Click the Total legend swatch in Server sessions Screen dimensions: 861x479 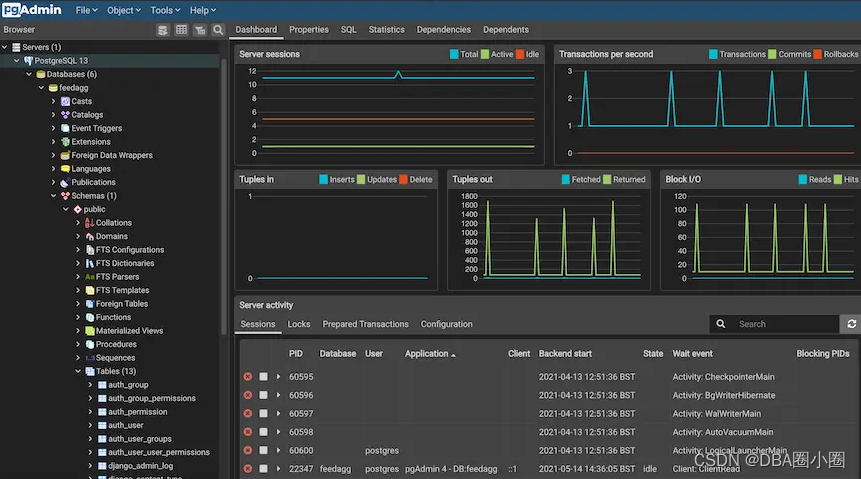tap(454, 54)
